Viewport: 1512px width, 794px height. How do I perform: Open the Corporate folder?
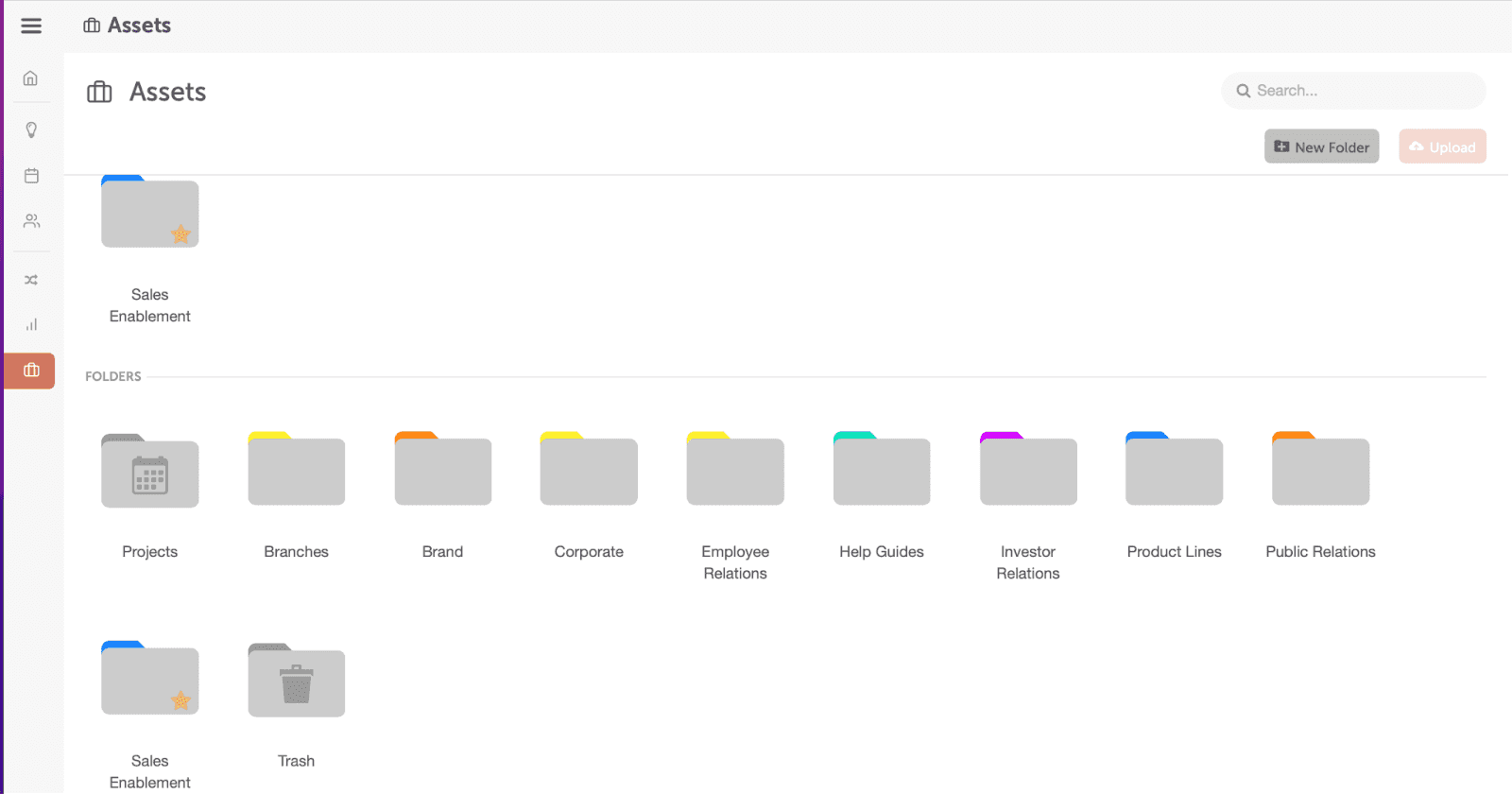pos(589,469)
